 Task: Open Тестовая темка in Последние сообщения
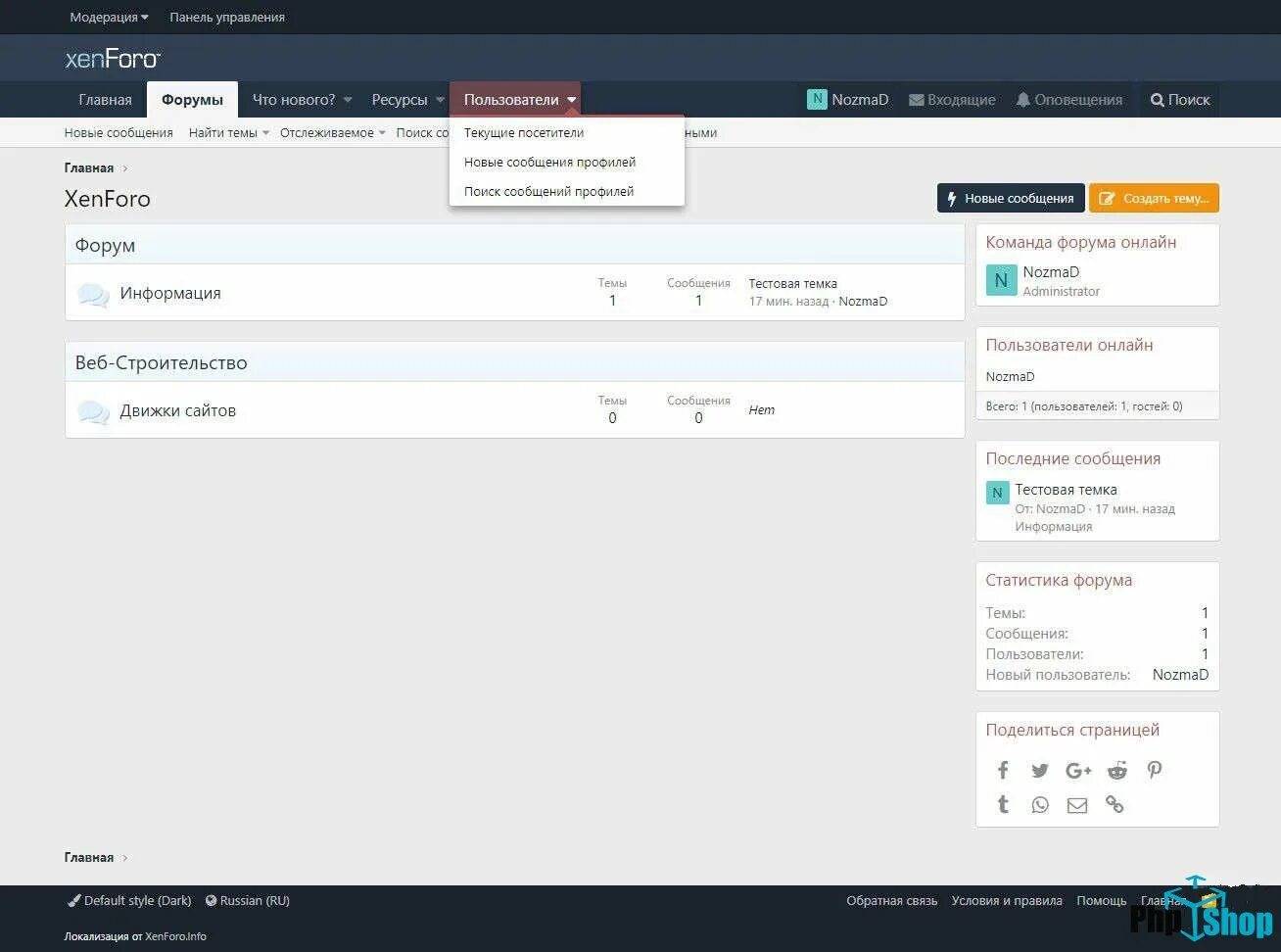tap(1066, 490)
